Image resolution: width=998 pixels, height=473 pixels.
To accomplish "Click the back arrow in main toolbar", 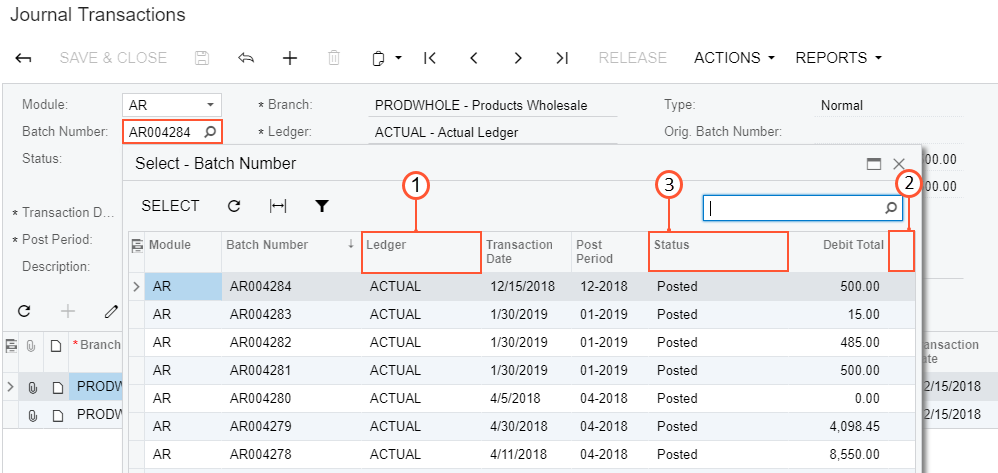I will [24, 58].
